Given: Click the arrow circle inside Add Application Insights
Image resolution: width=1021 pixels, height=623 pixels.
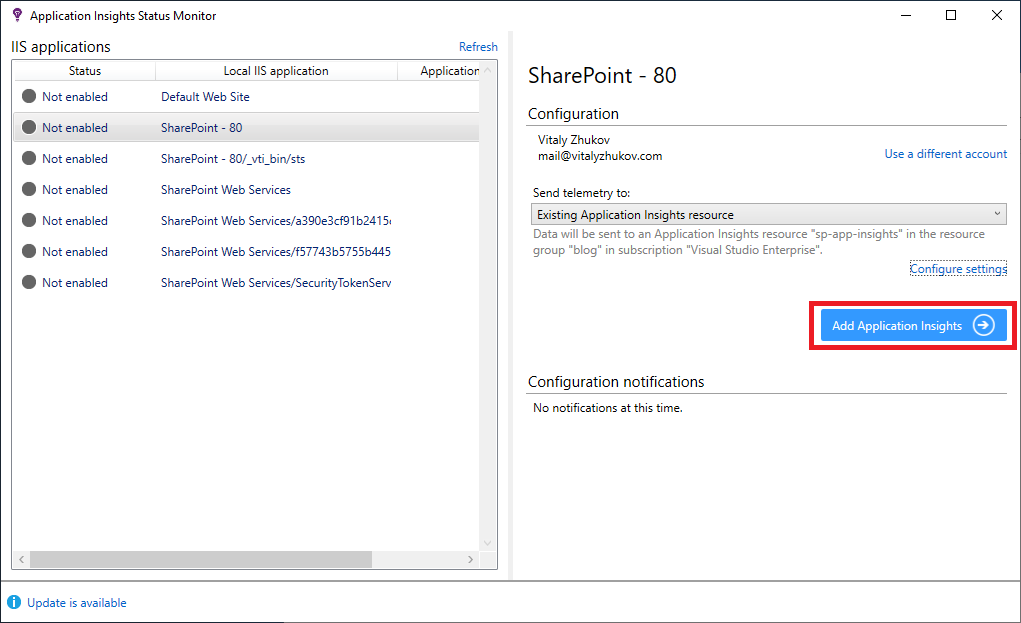Looking at the screenshot, I should [983, 325].
